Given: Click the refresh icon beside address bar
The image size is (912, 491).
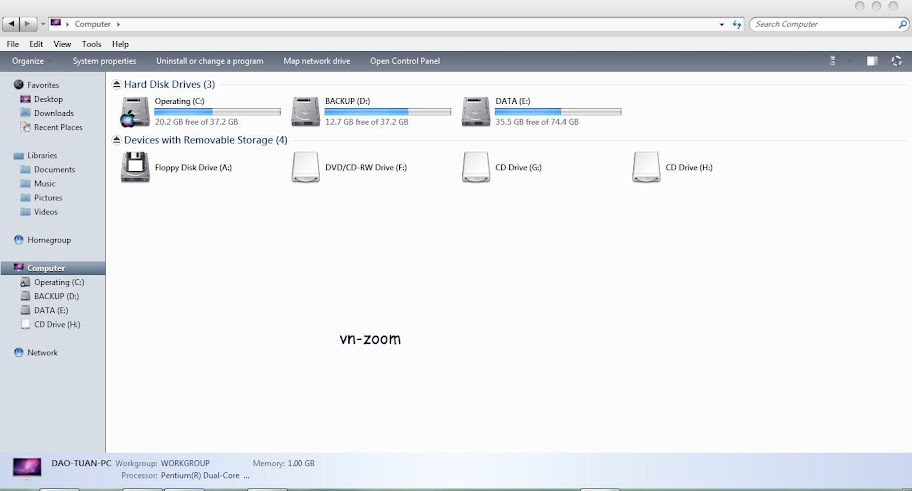Looking at the screenshot, I should pyautogui.click(x=737, y=24).
